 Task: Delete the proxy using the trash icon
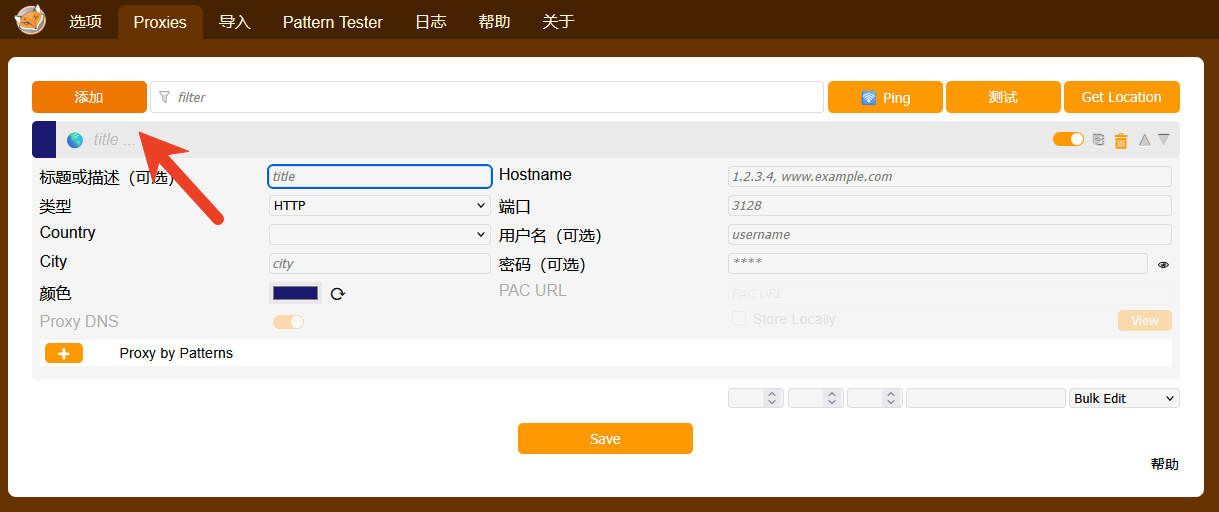1121,141
